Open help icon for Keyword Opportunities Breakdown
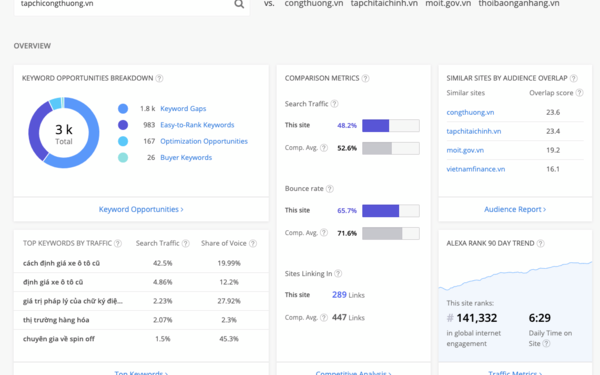The height and width of the screenshot is (375, 600). click(159, 78)
